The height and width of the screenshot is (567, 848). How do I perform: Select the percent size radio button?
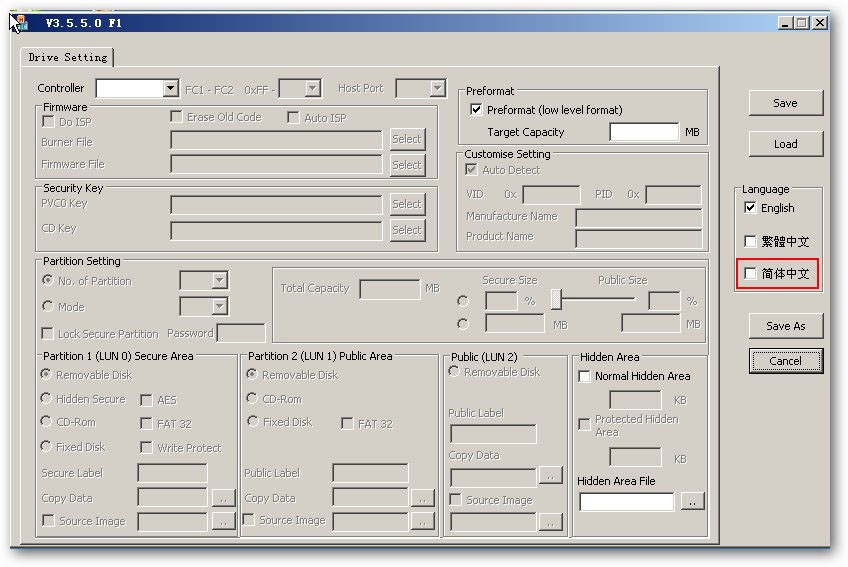463,301
